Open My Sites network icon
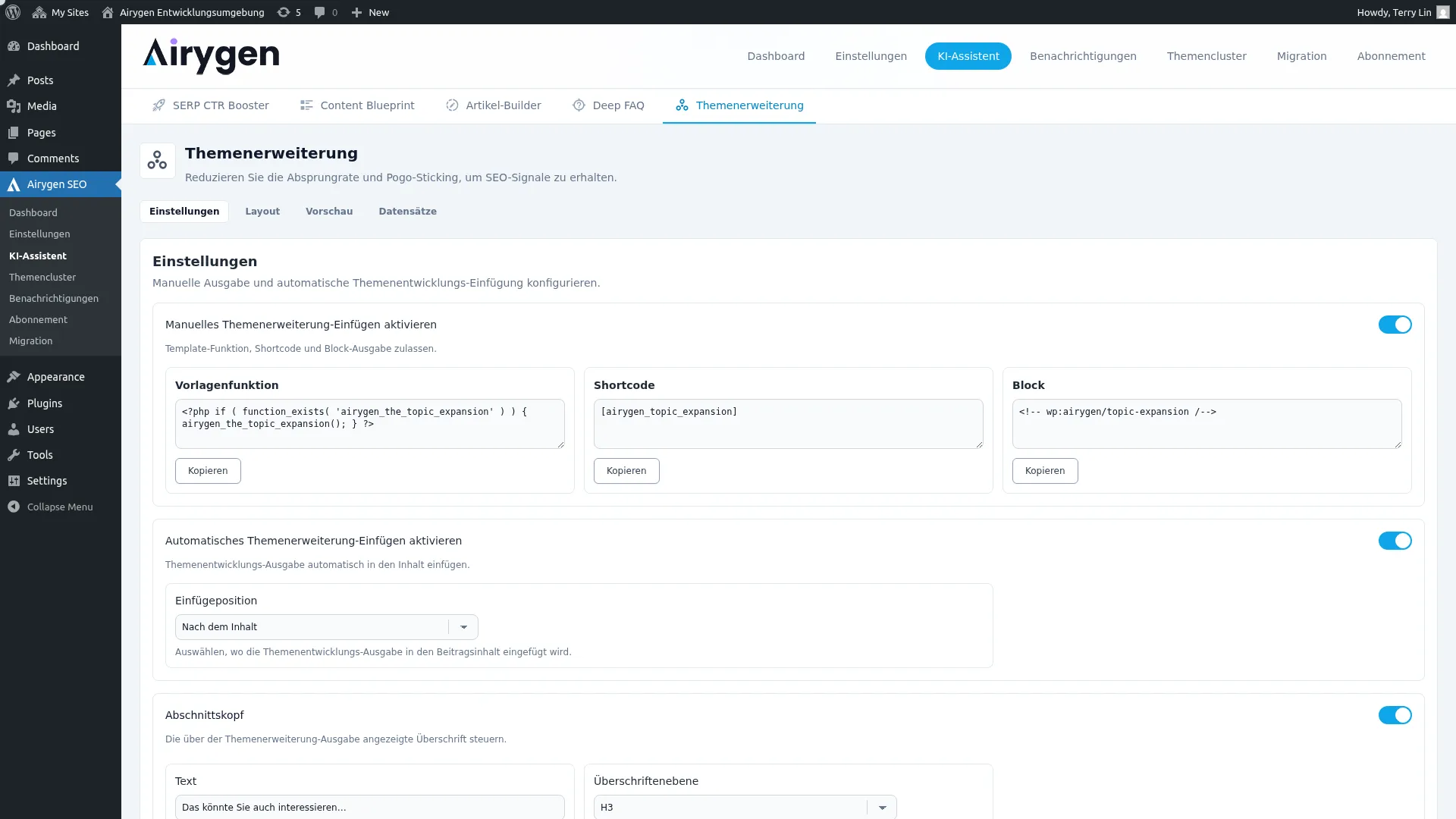 point(39,12)
